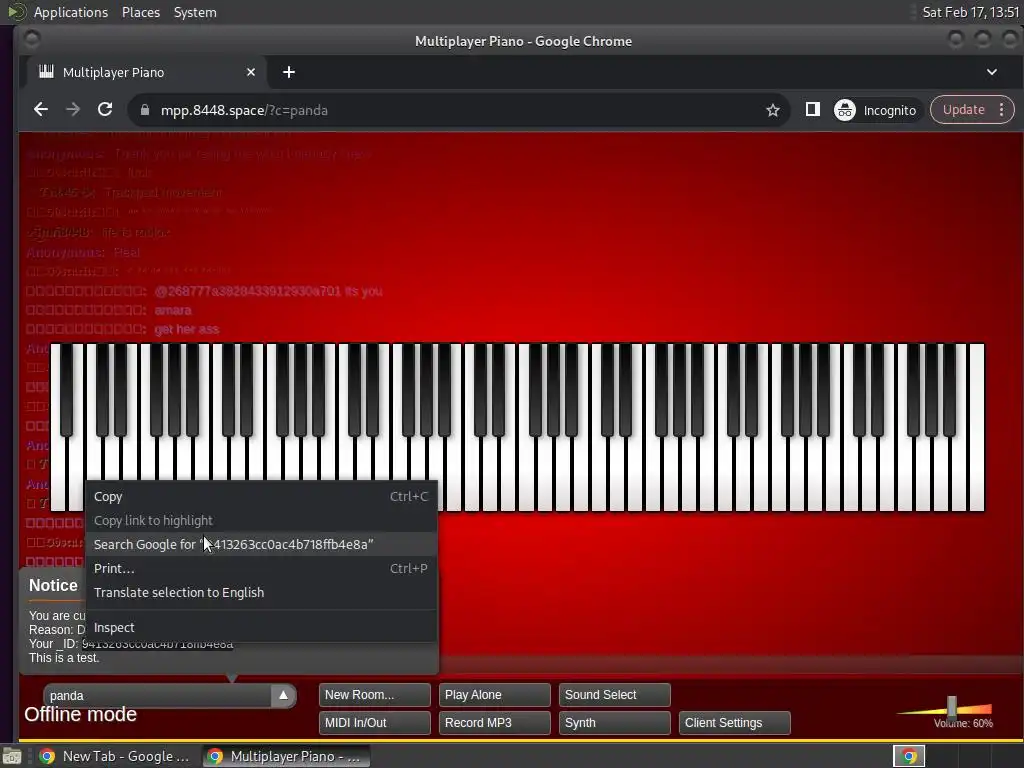Bookmark this page with the star icon
The width and height of the screenshot is (1024, 768).
click(773, 110)
